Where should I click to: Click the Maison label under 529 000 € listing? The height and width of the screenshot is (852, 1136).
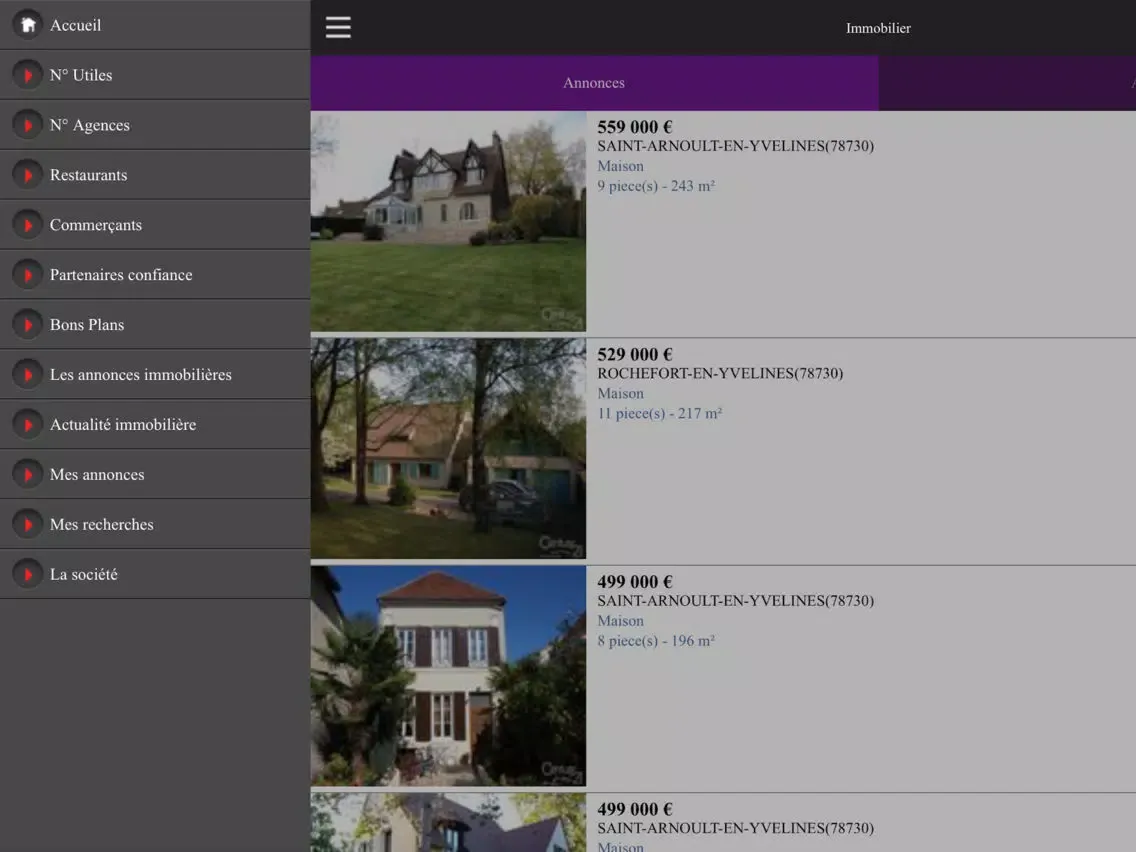620,393
